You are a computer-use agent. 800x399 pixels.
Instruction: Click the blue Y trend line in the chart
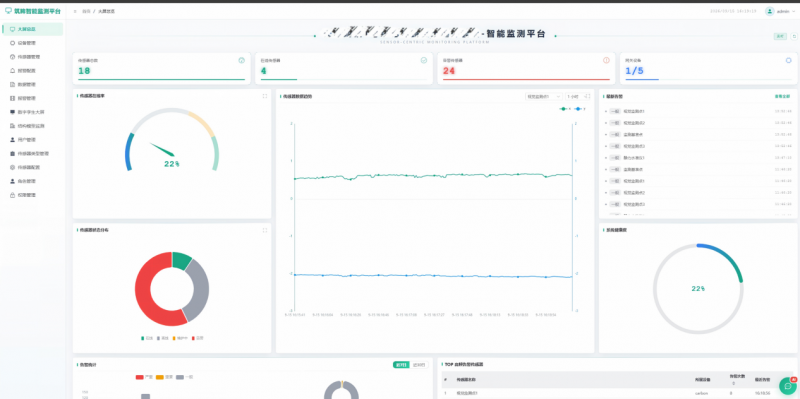(x=434, y=276)
